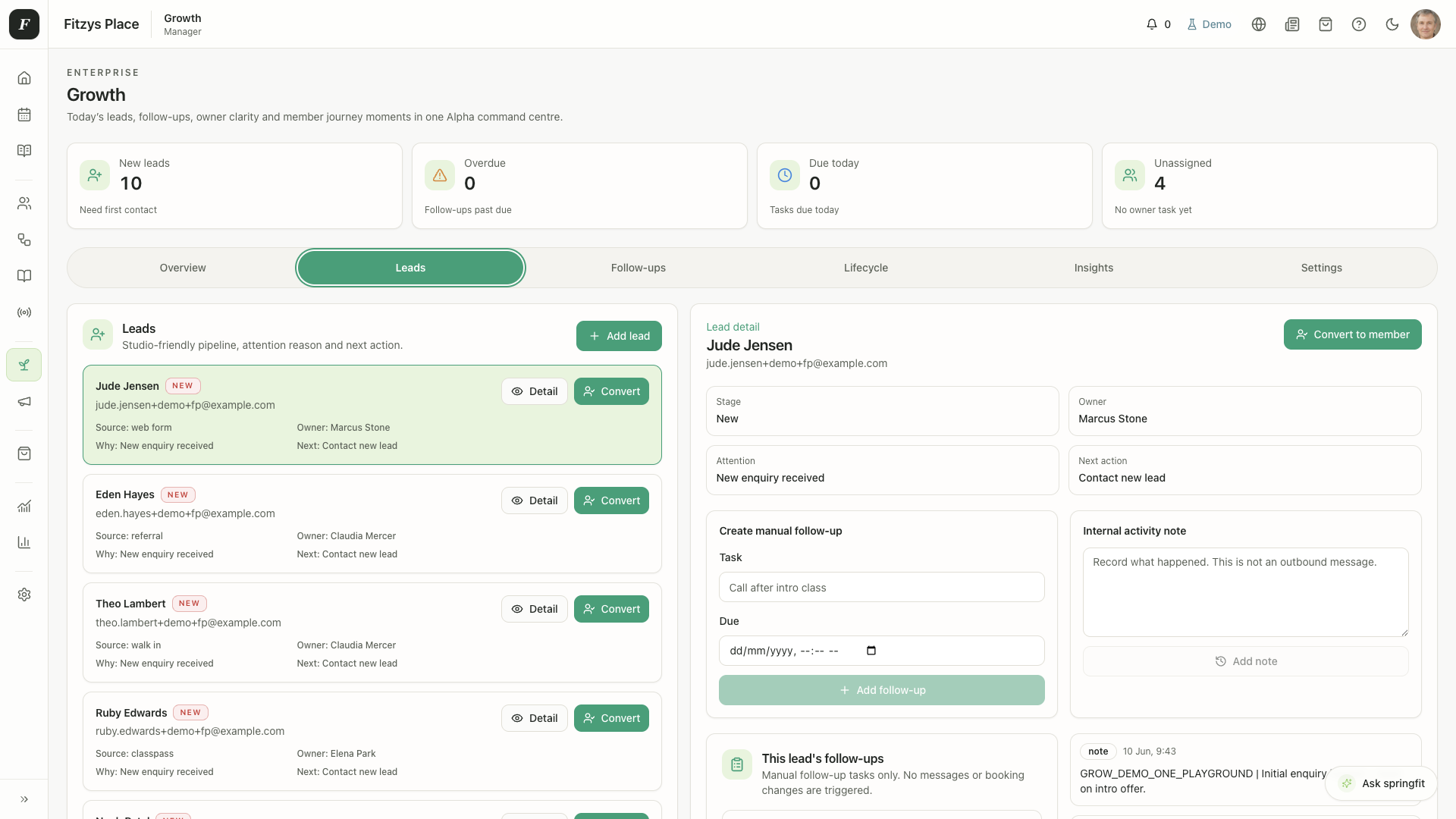This screenshot has height=819, width=1456.
Task: Focus the Due date input field
Action: coord(881,651)
